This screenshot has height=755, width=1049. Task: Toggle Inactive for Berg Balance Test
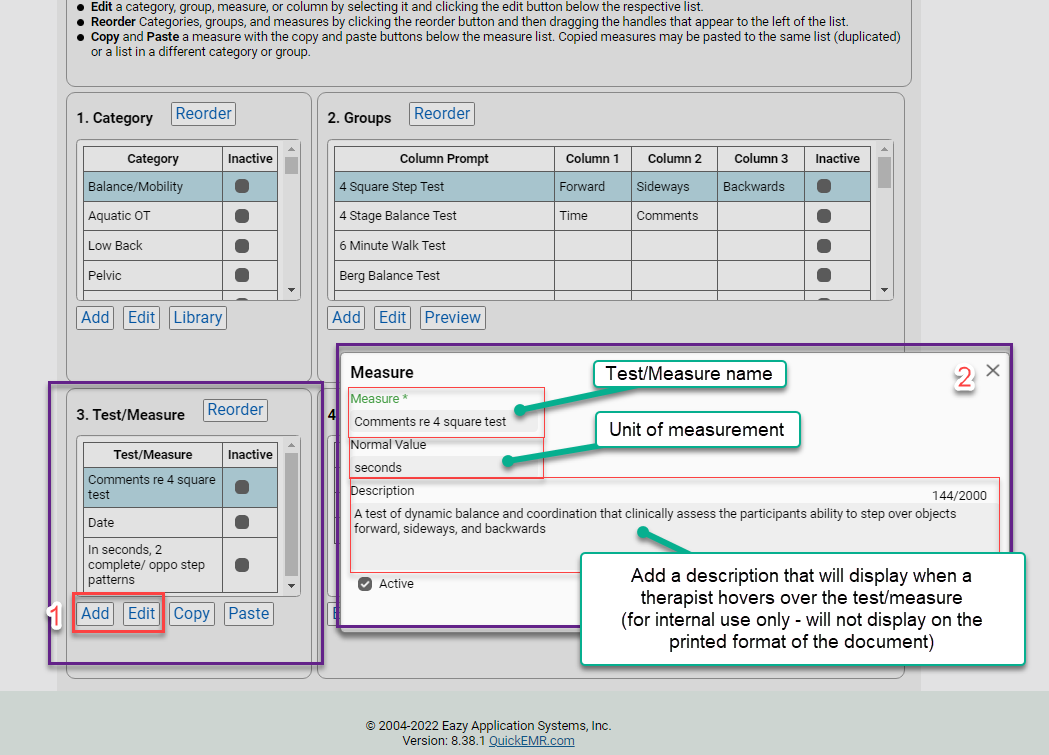[824, 275]
